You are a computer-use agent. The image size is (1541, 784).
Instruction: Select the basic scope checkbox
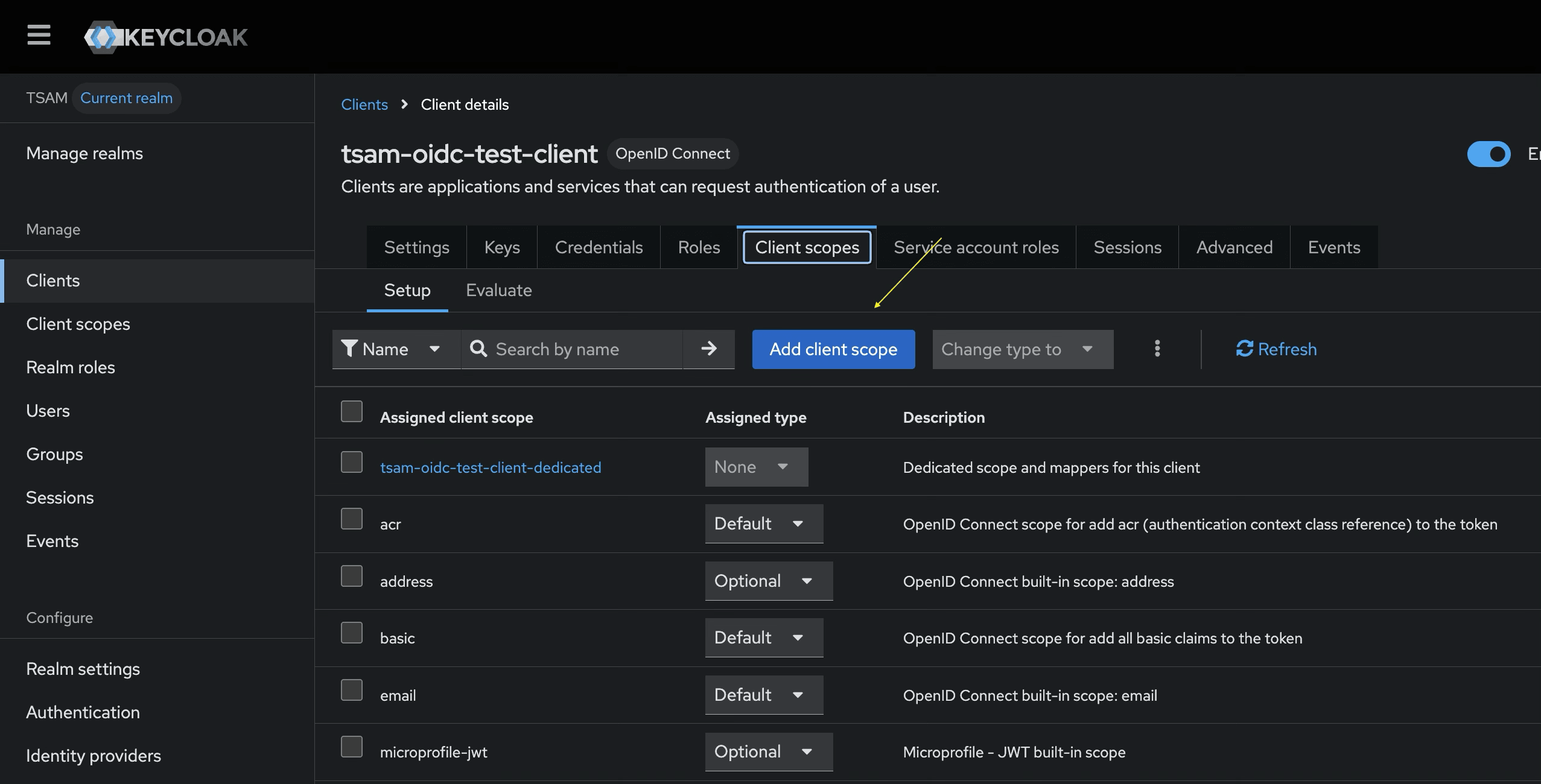point(352,633)
